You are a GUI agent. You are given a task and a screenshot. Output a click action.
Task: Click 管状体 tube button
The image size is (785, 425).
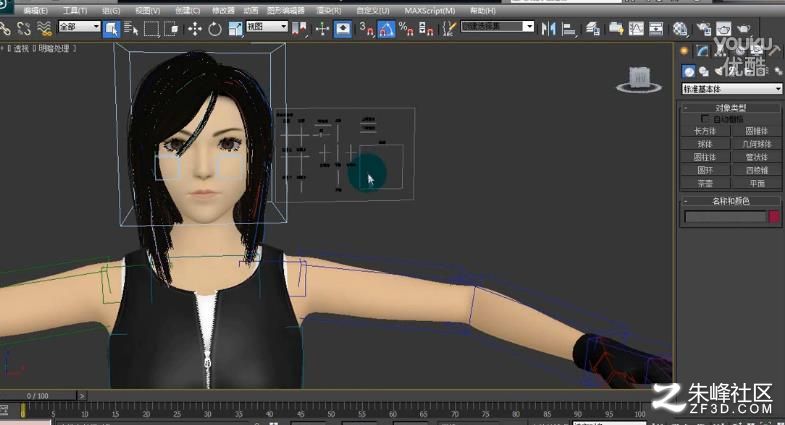pyautogui.click(x=756, y=157)
